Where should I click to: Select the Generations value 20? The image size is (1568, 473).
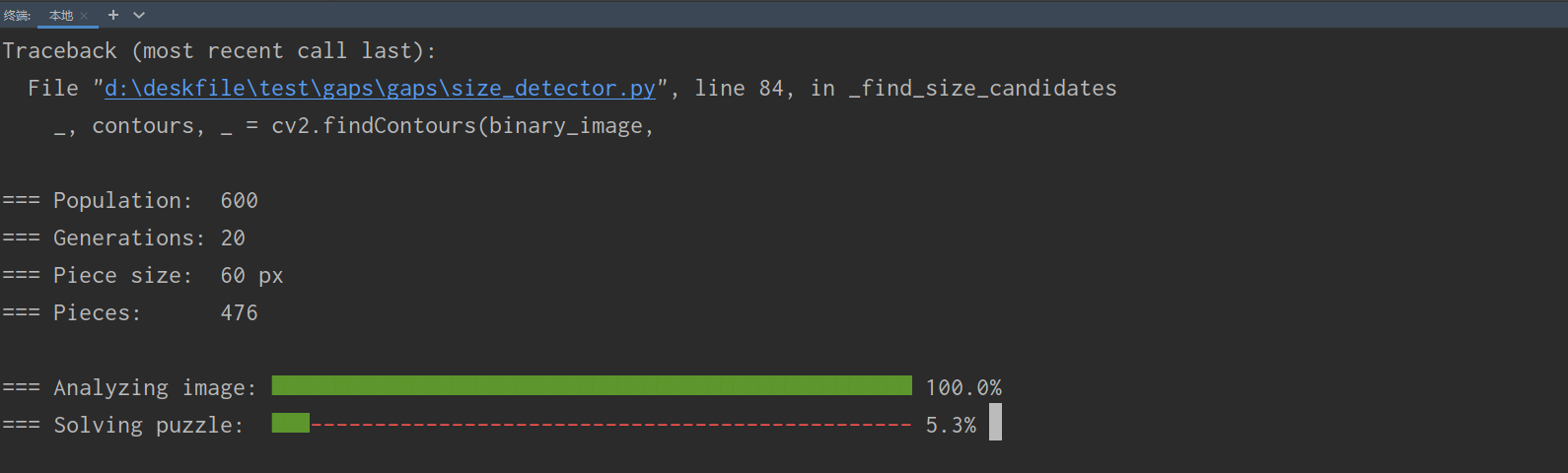point(233,238)
